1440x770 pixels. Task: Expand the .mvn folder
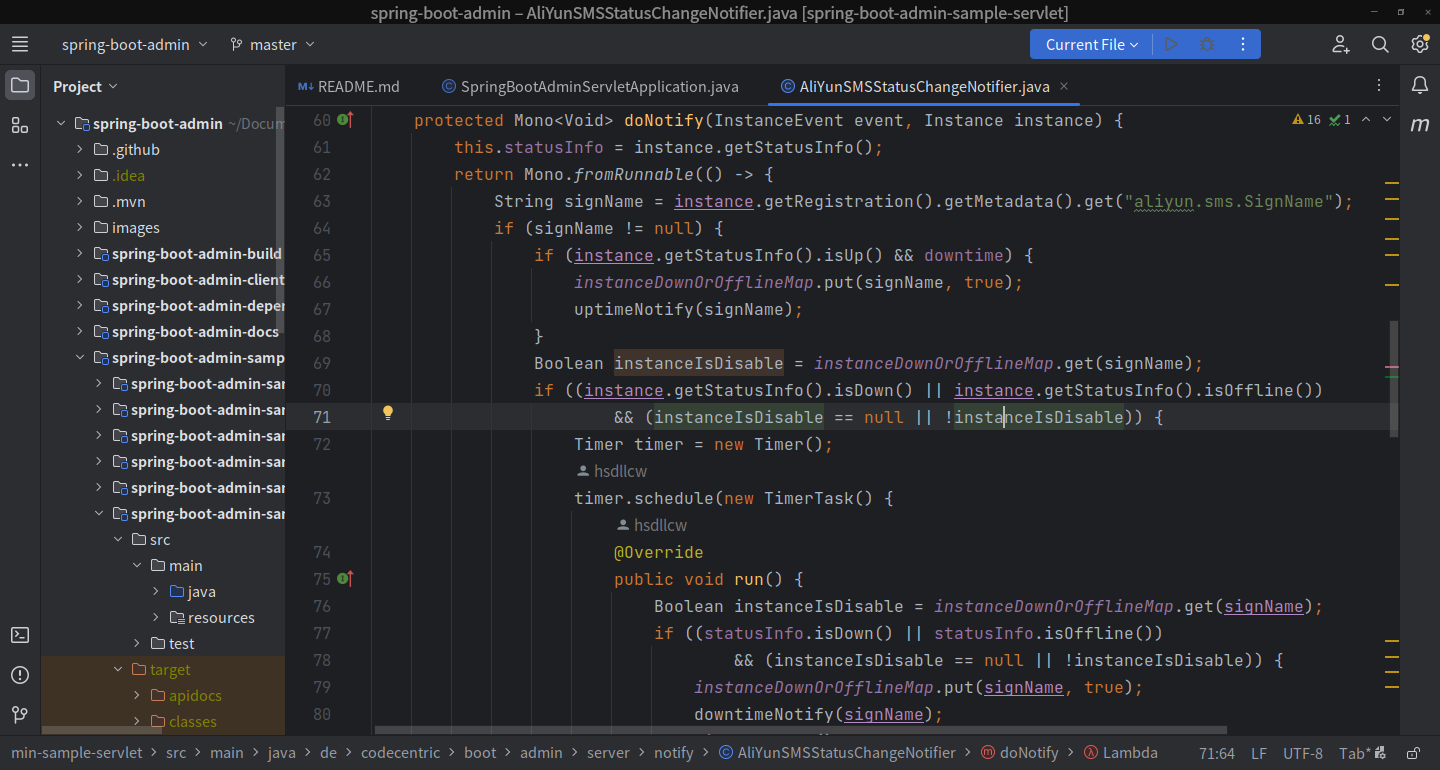tap(80, 202)
